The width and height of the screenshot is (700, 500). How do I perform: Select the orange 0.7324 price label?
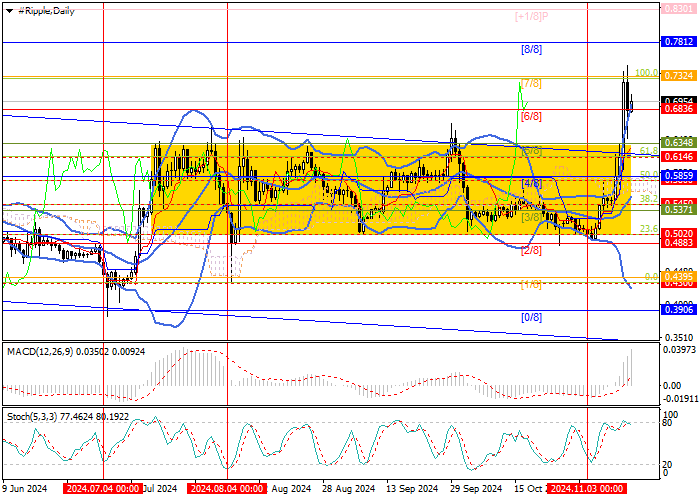[x=679, y=75]
